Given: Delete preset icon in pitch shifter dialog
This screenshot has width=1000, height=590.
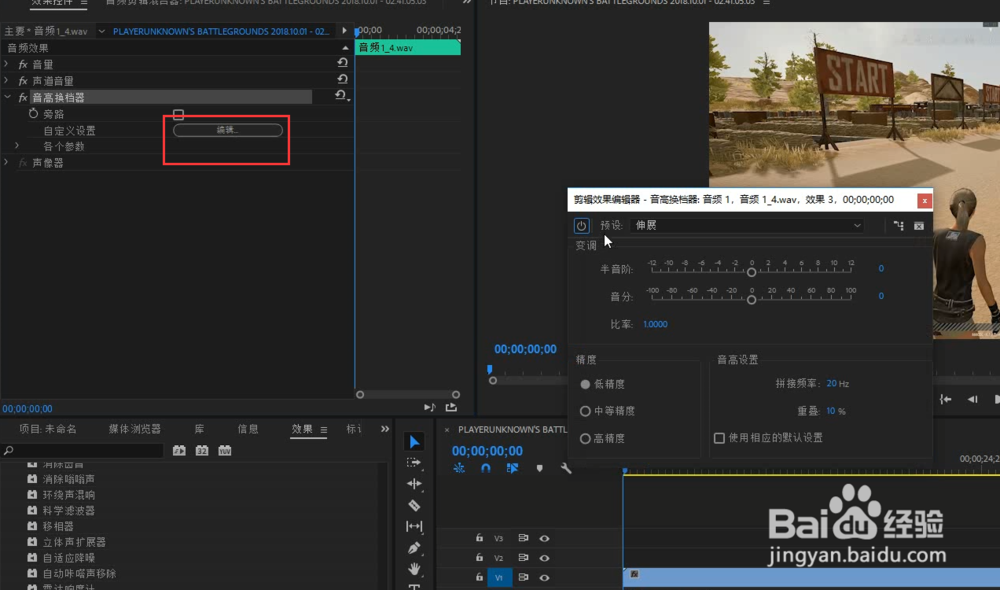Looking at the screenshot, I should [x=919, y=226].
